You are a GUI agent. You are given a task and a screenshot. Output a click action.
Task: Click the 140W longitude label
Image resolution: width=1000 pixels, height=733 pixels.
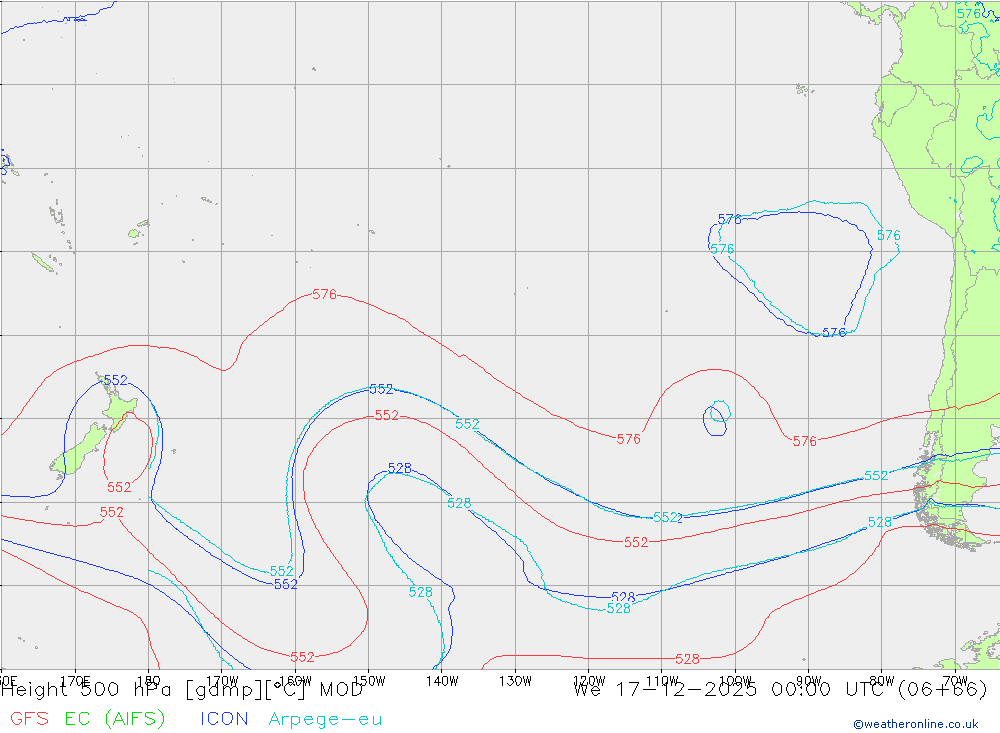click(x=442, y=681)
